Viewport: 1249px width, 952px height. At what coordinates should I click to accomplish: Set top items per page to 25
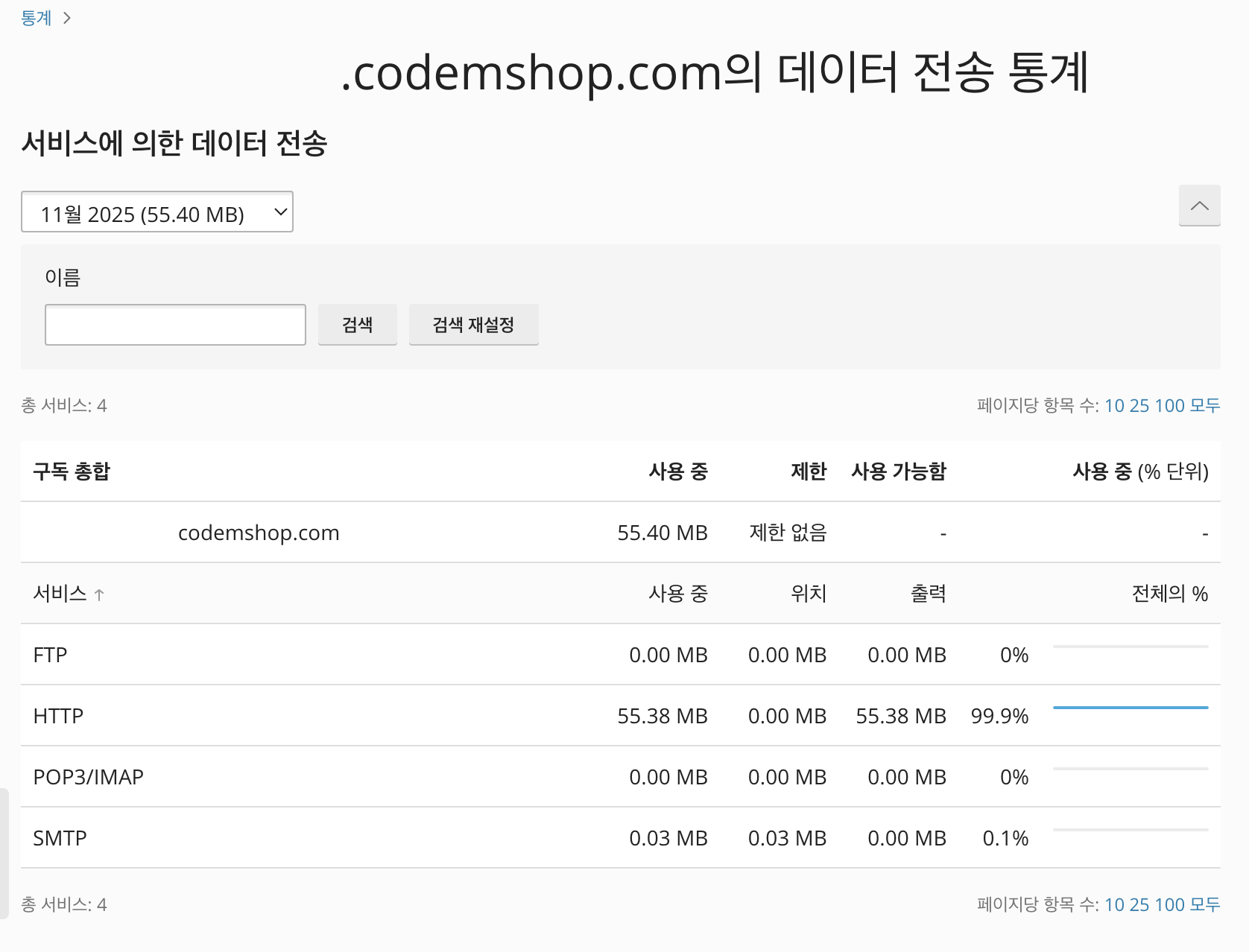click(x=1139, y=405)
